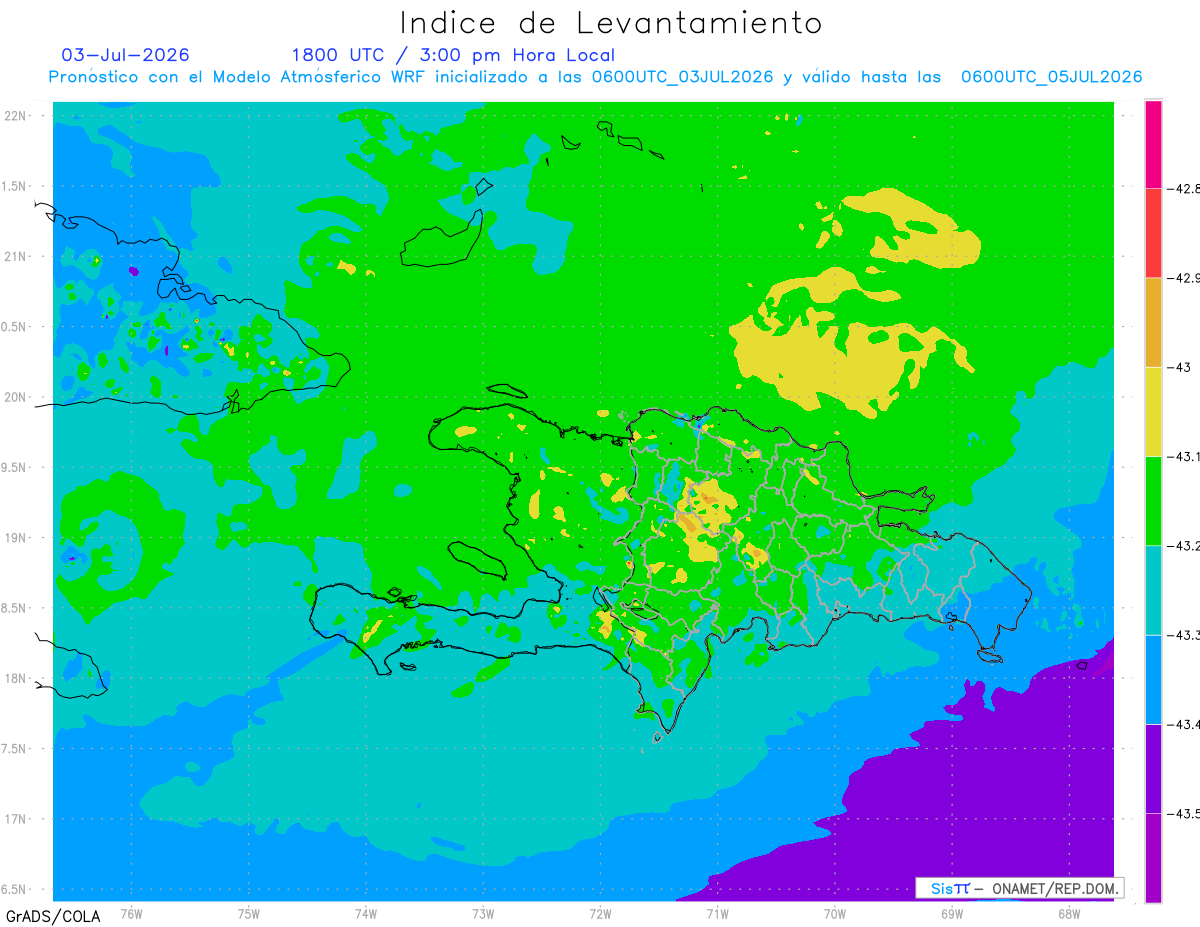This screenshot has width=1200, height=927.
Task: Select the '0600UTC_03JUL2026' initialization timestamp
Action: click(682, 77)
